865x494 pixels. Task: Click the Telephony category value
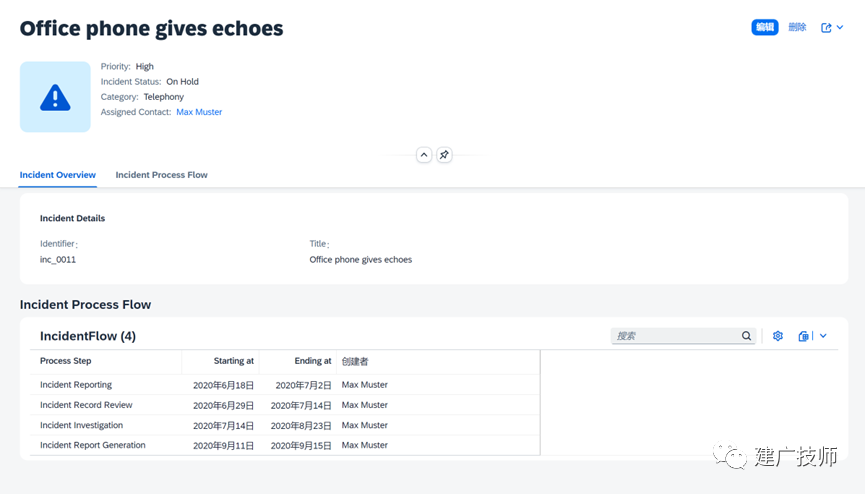coord(164,97)
